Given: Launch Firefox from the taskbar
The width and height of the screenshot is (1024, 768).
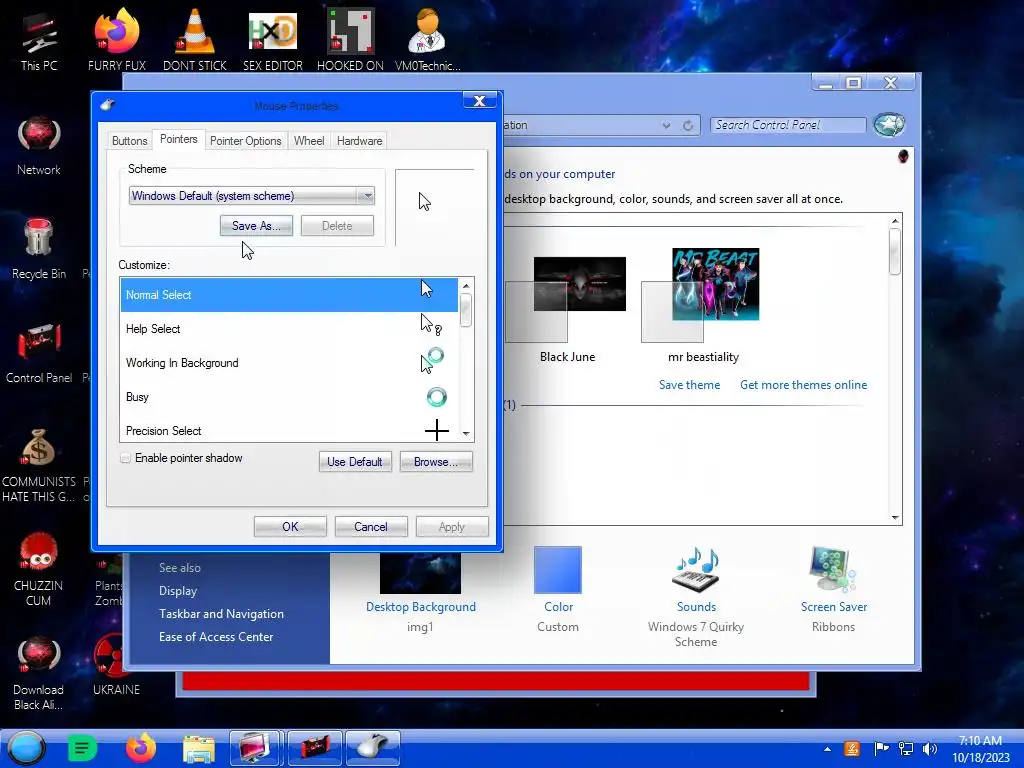Looking at the screenshot, I should [140, 748].
